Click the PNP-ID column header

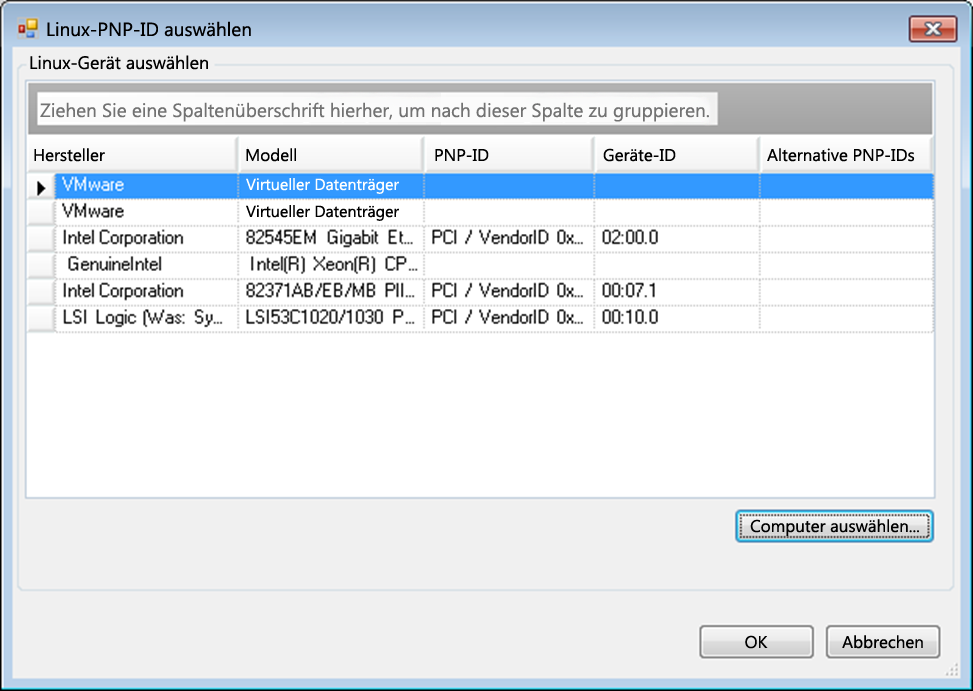tap(508, 156)
